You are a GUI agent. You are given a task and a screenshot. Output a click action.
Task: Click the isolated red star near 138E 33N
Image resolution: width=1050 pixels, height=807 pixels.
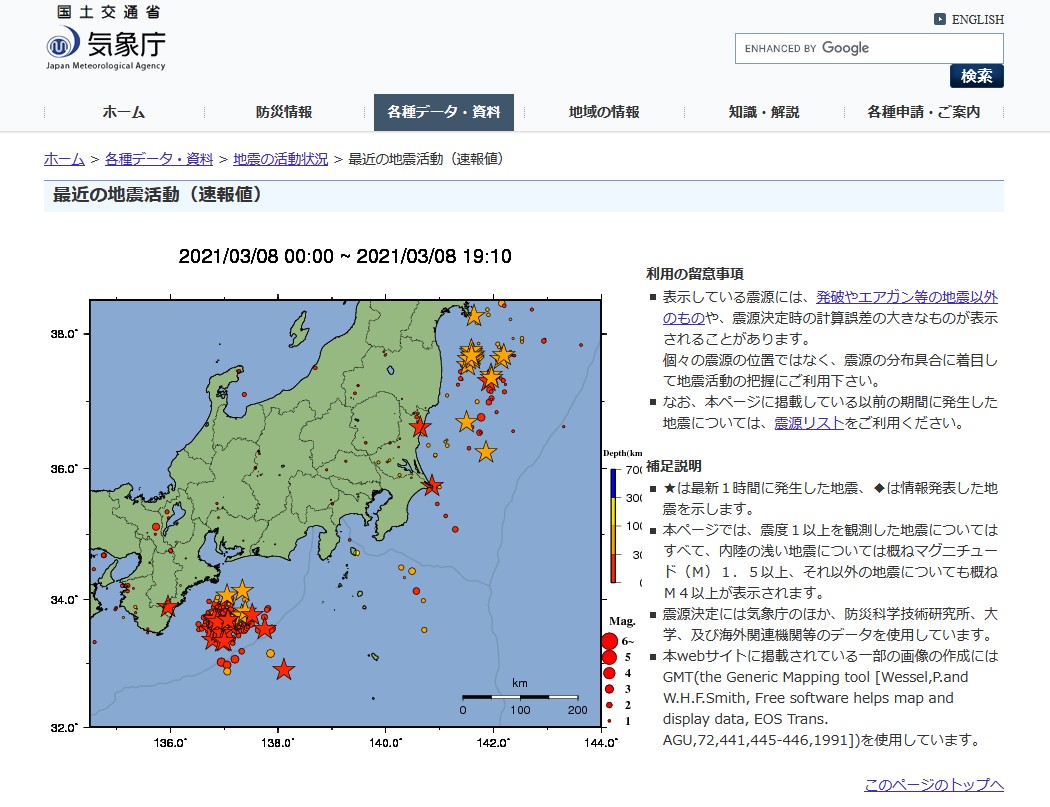click(284, 669)
